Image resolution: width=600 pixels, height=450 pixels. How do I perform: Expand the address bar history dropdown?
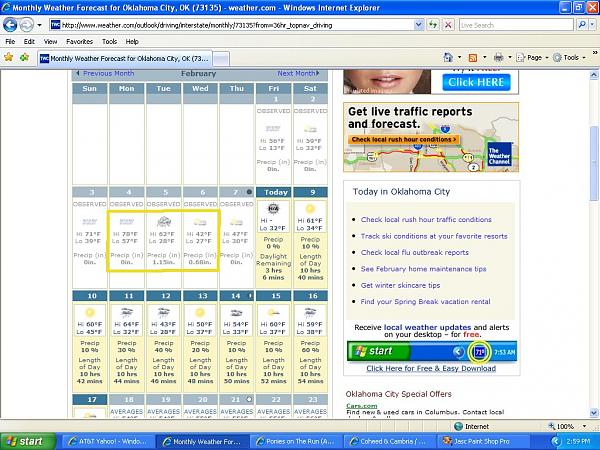419,25
